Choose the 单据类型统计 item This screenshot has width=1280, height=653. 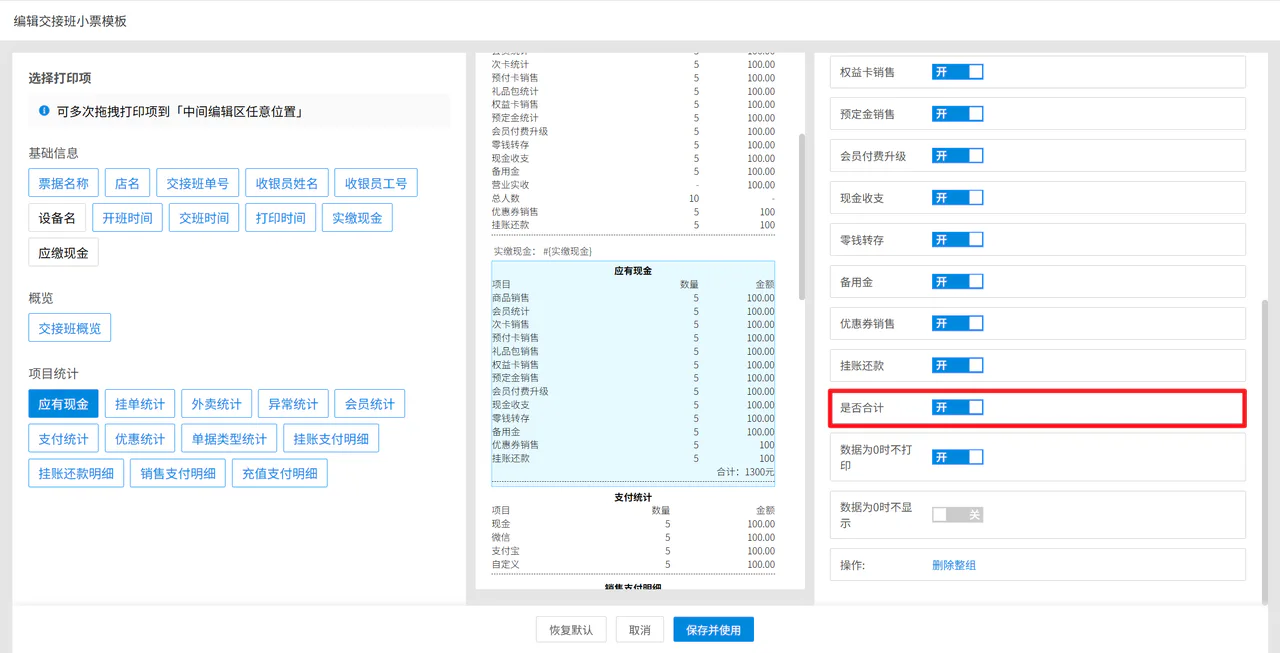pyautogui.click(x=230, y=439)
